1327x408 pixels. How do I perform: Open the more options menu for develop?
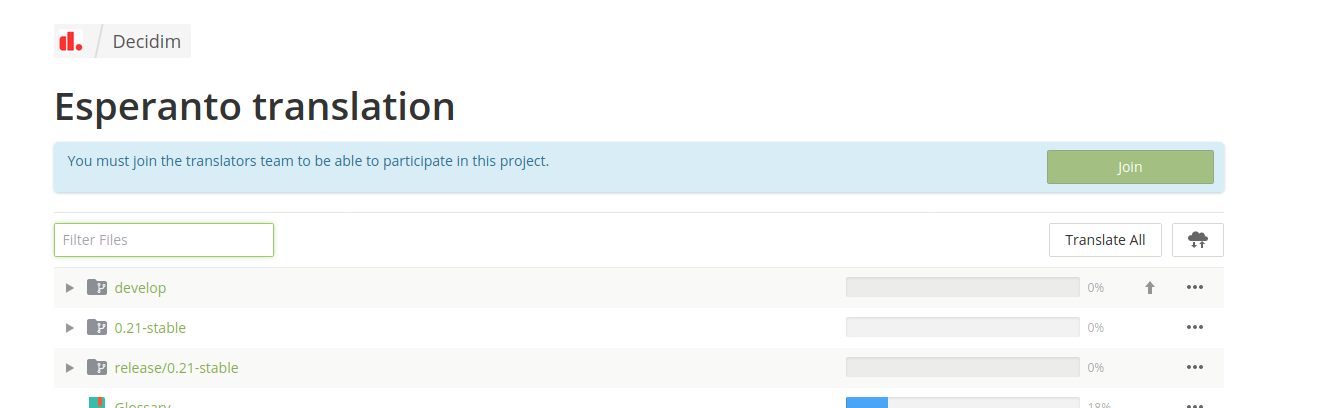pos(1194,288)
